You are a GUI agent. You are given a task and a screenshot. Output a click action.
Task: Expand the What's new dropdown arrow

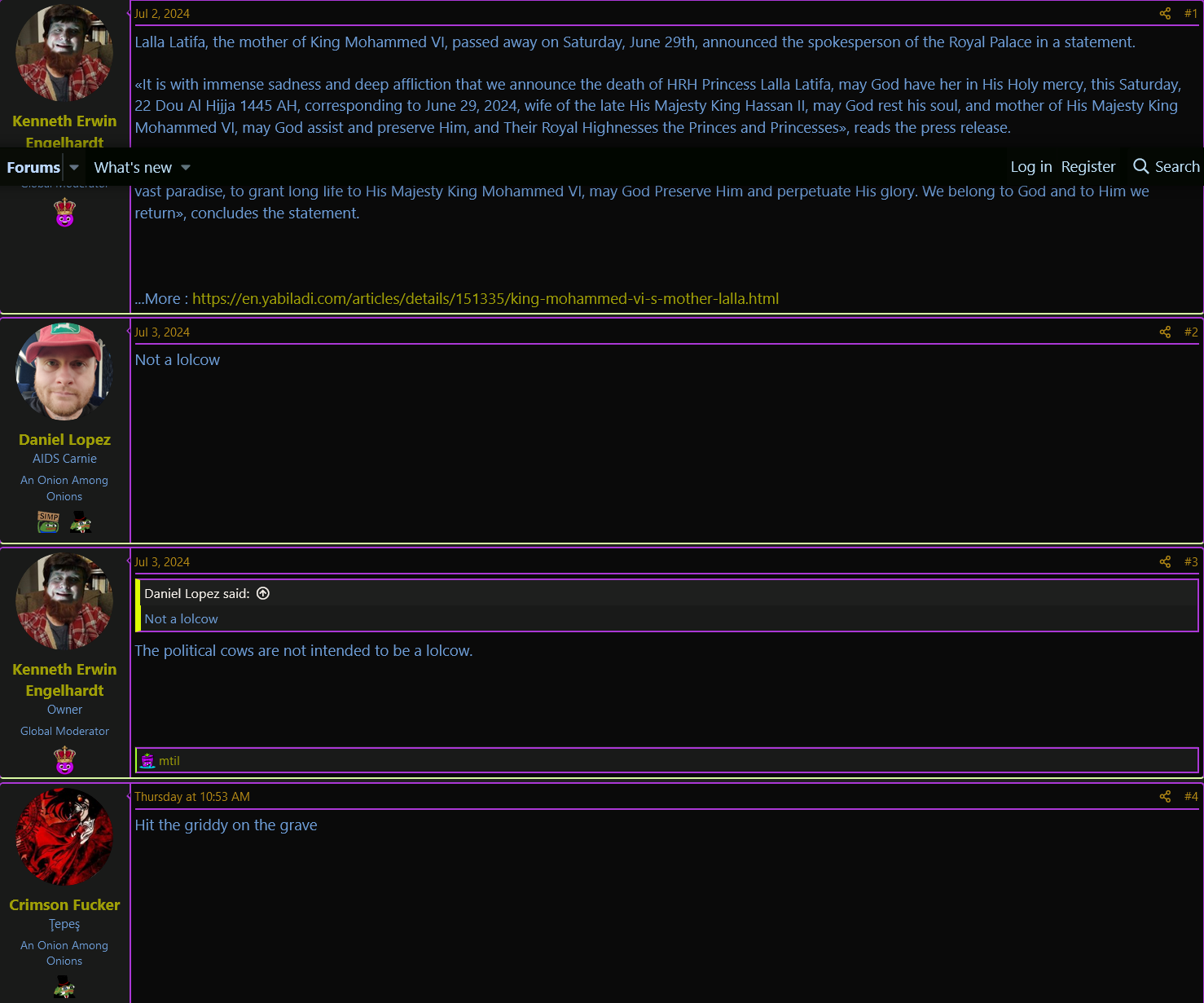(x=186, y=167)
